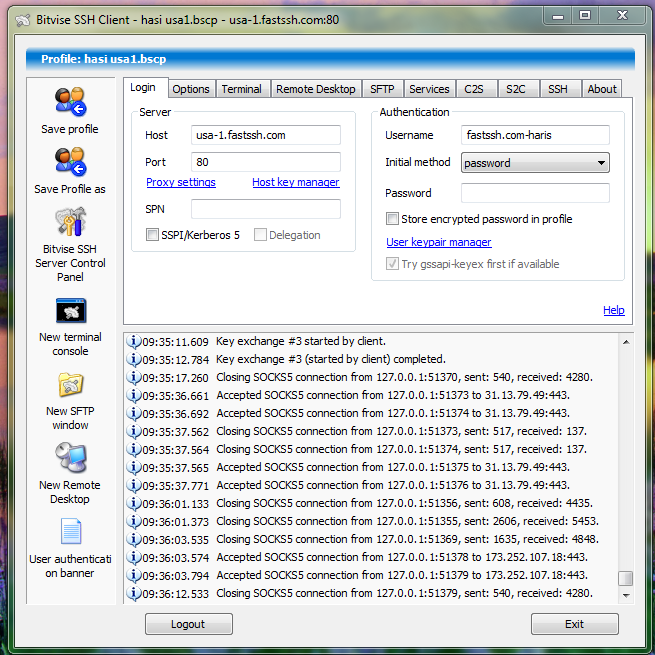Image resolution: width=655 pixels, height=655 pixels.
Task: Click the log scrollbar up arrow
Action: (625, 342)
